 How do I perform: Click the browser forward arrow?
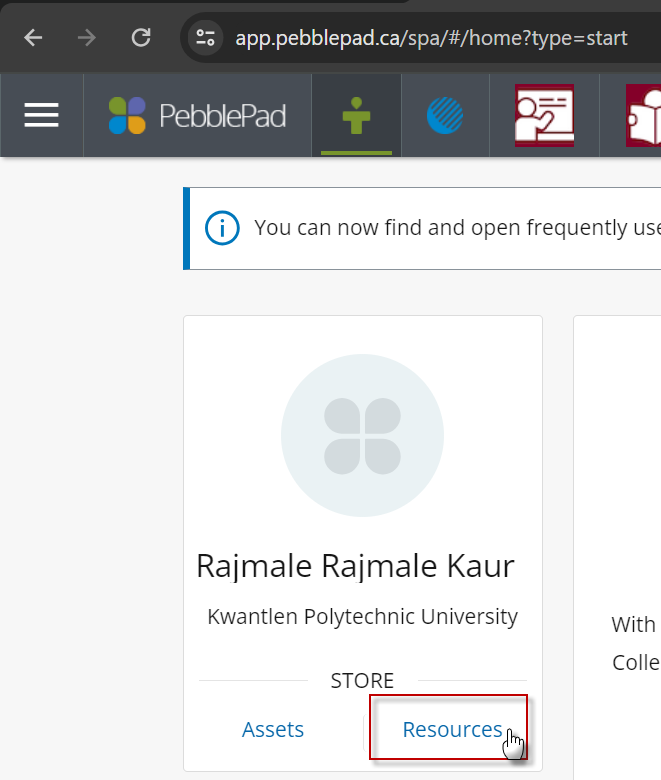pyautogui.click(x=87, y=38)
